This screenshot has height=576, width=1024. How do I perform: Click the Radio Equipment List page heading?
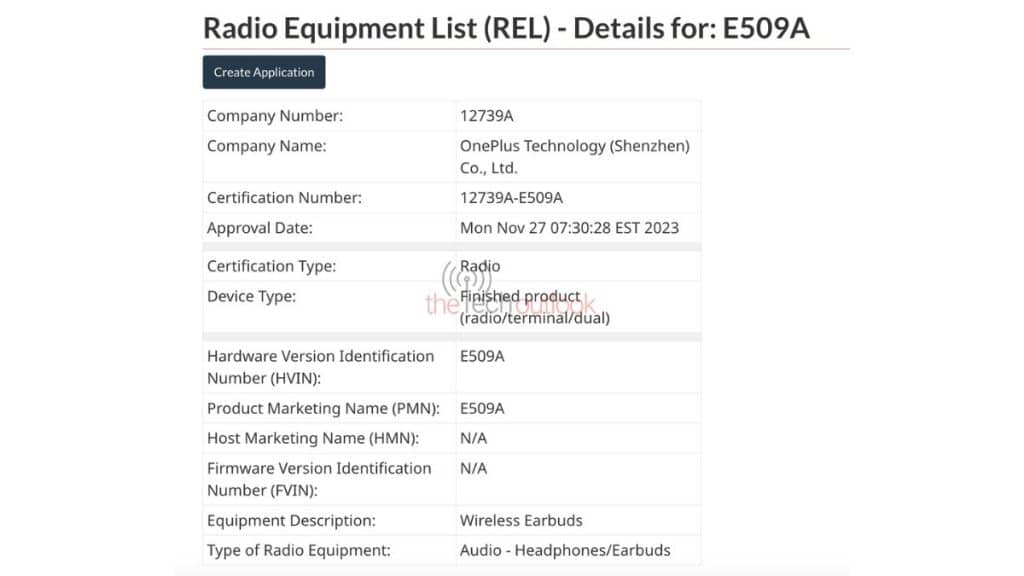505,28
